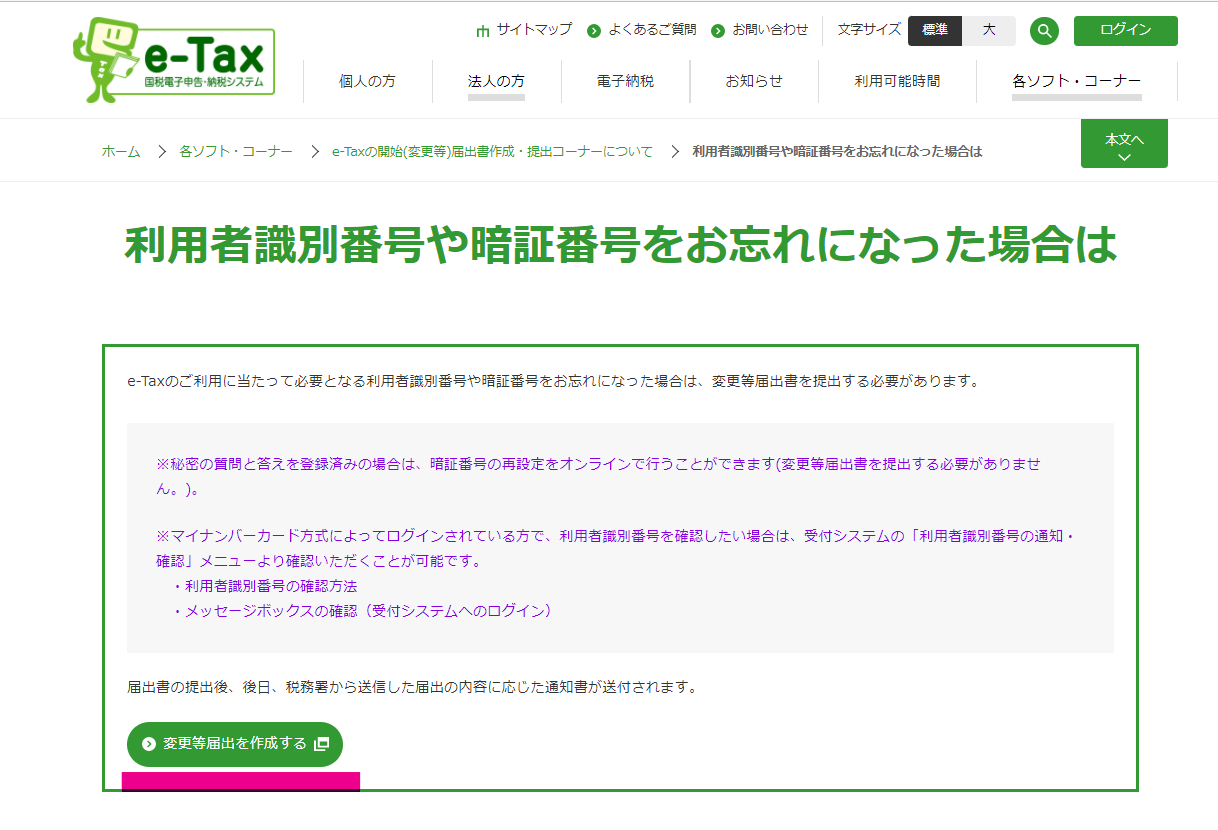Viewport: 1218px width, 830px height.
Task: Click the arrow icon beside よくあるご質問
Action: click(x=594, y=31)
